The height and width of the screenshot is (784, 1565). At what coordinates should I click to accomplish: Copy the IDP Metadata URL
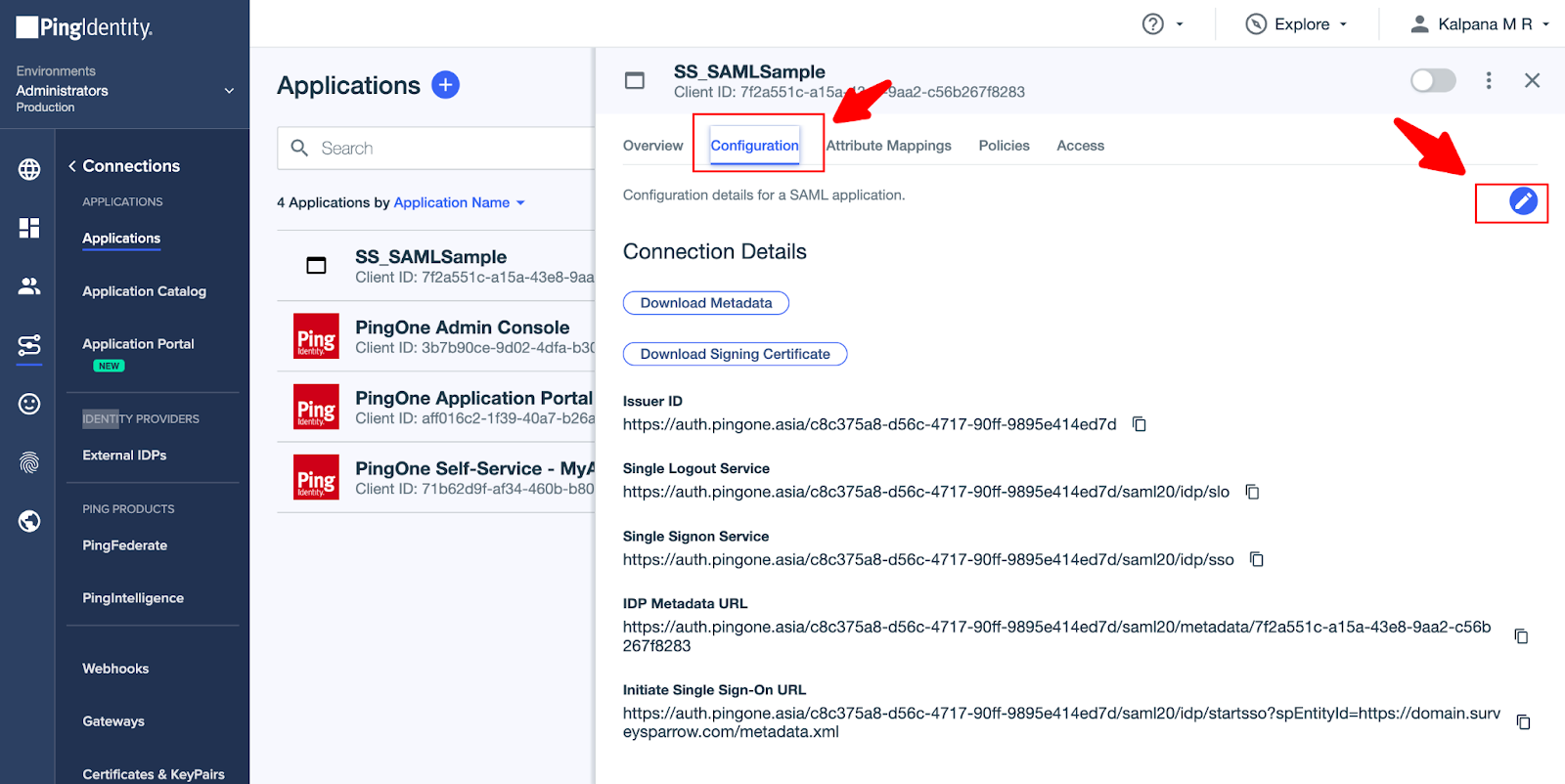tap(1521, 636)
